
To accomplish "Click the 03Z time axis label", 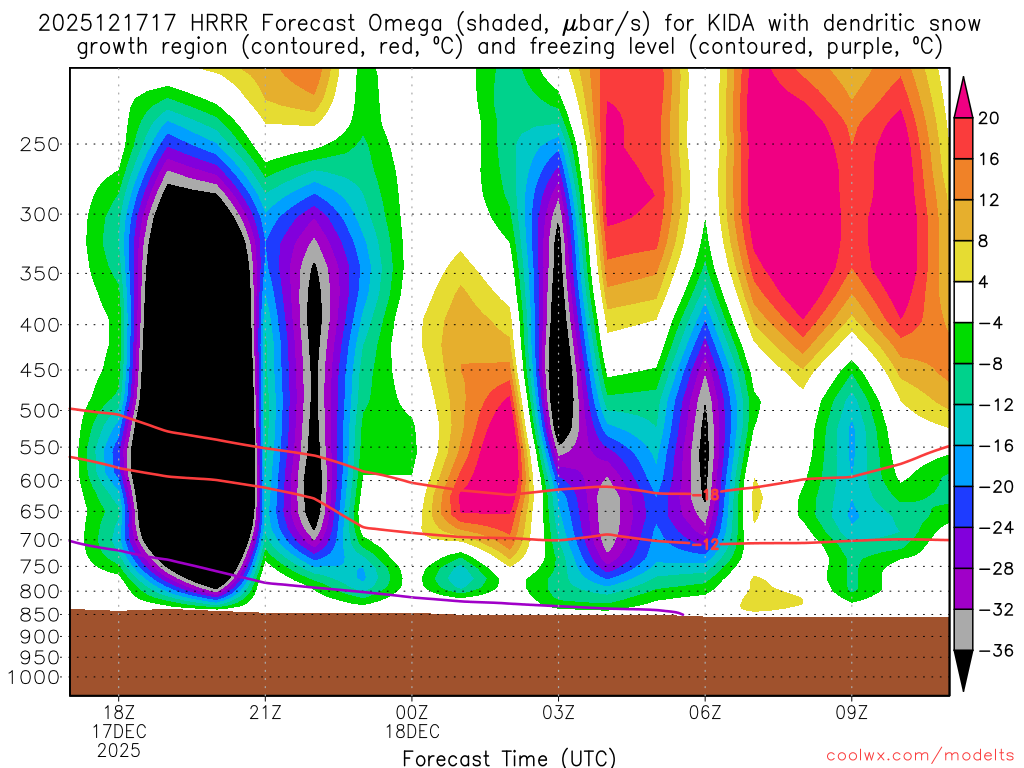I will pos(558,712).
